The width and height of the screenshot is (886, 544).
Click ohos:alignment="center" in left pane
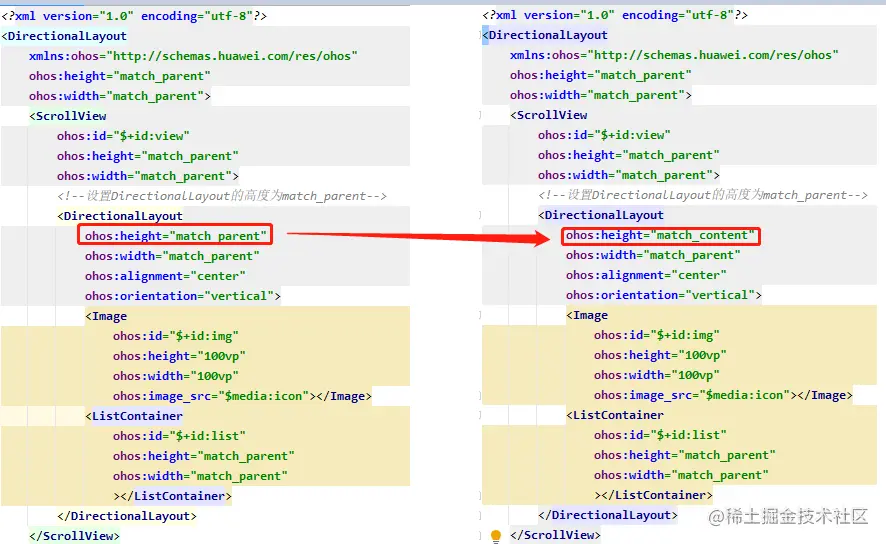pos(165,276)
